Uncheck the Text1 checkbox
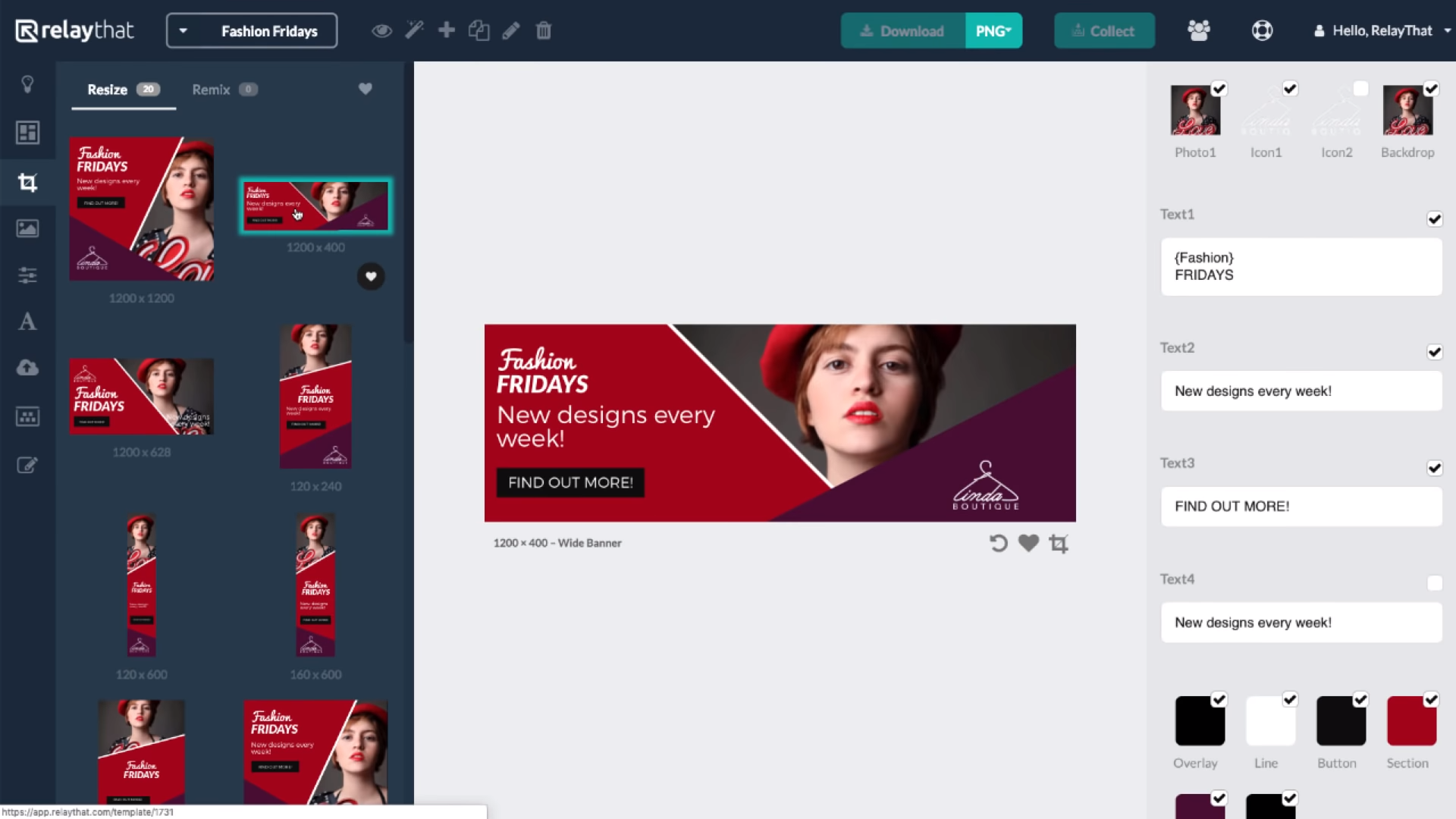Viewport: 1456px width, 819px height. [1434, 219]
